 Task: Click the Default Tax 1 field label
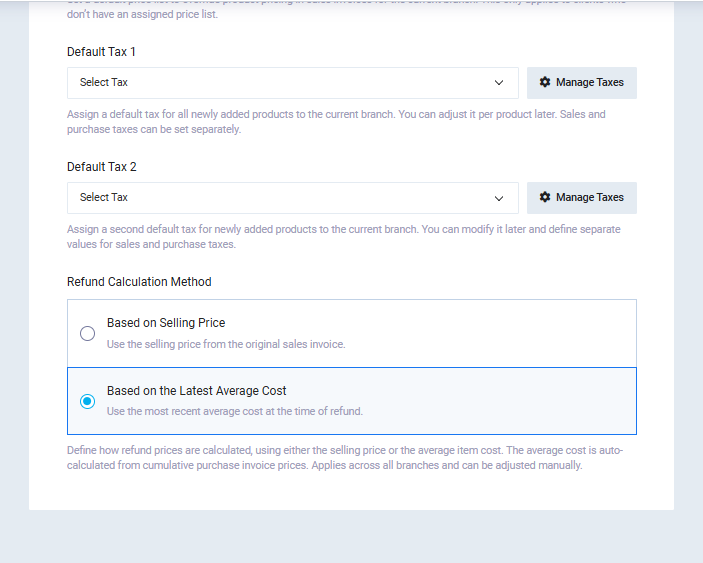pos(102,52)
